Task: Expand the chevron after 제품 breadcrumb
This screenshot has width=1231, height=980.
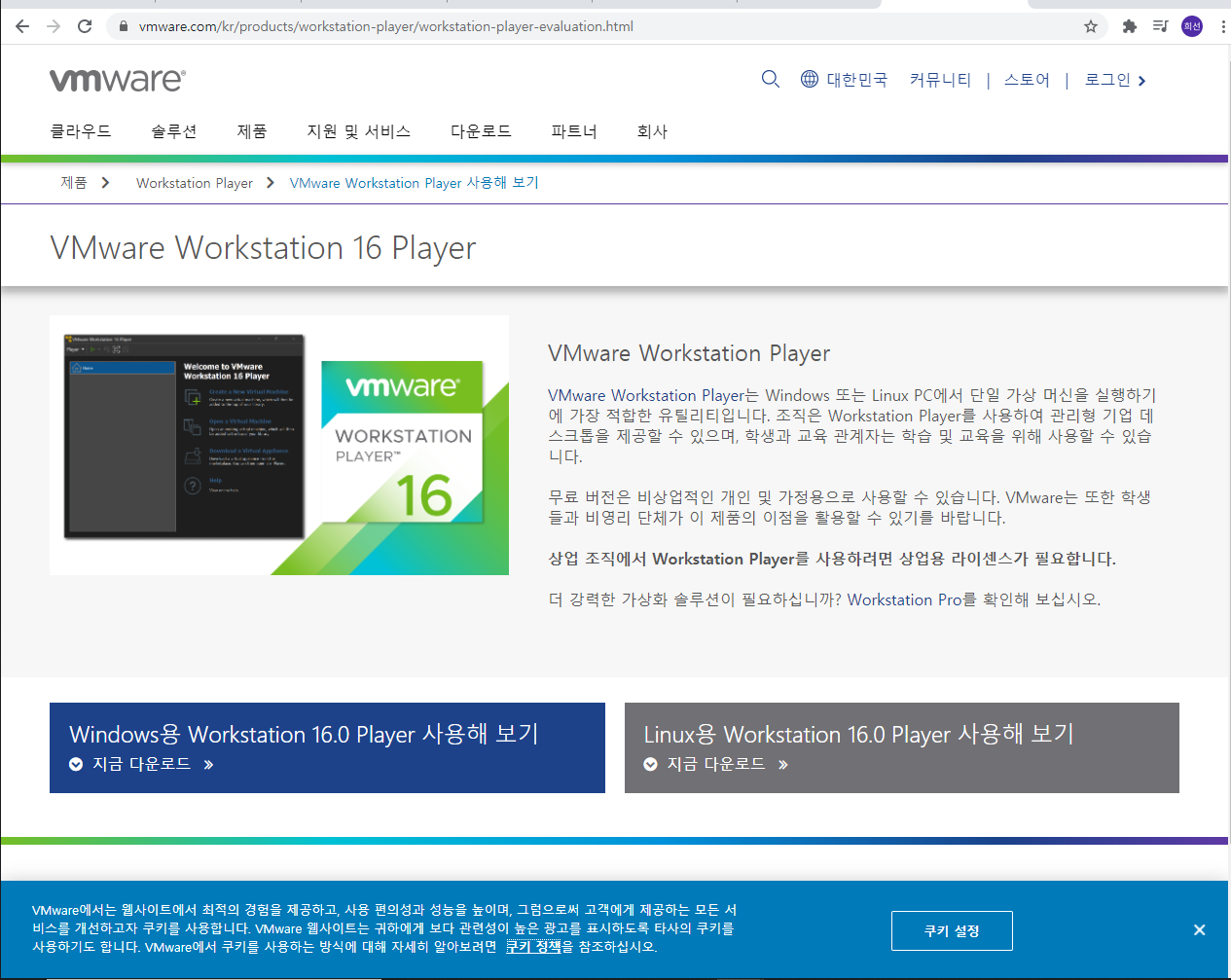Action: [105, 183]
